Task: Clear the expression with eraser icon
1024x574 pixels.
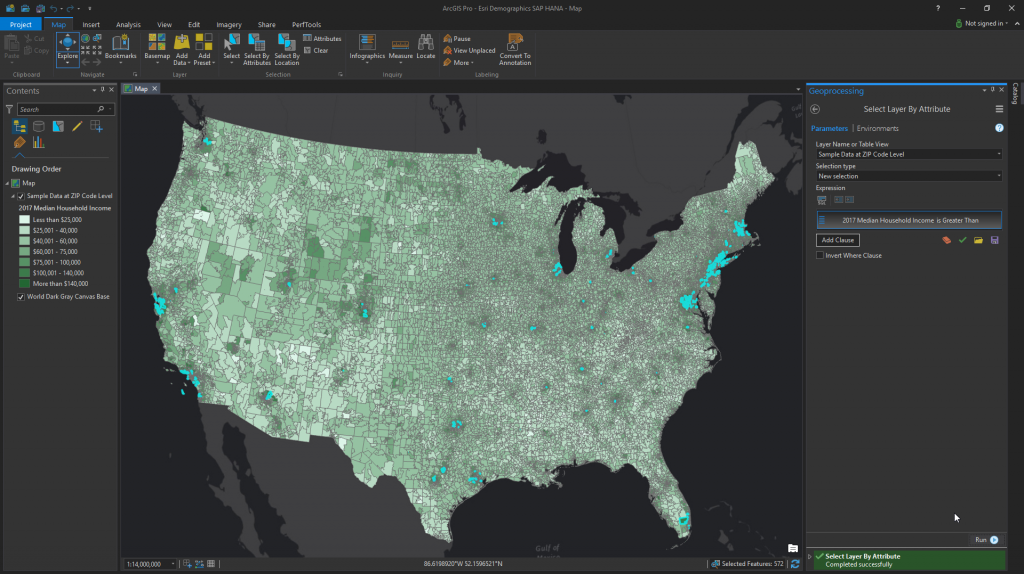Action: tap(946, 240)
